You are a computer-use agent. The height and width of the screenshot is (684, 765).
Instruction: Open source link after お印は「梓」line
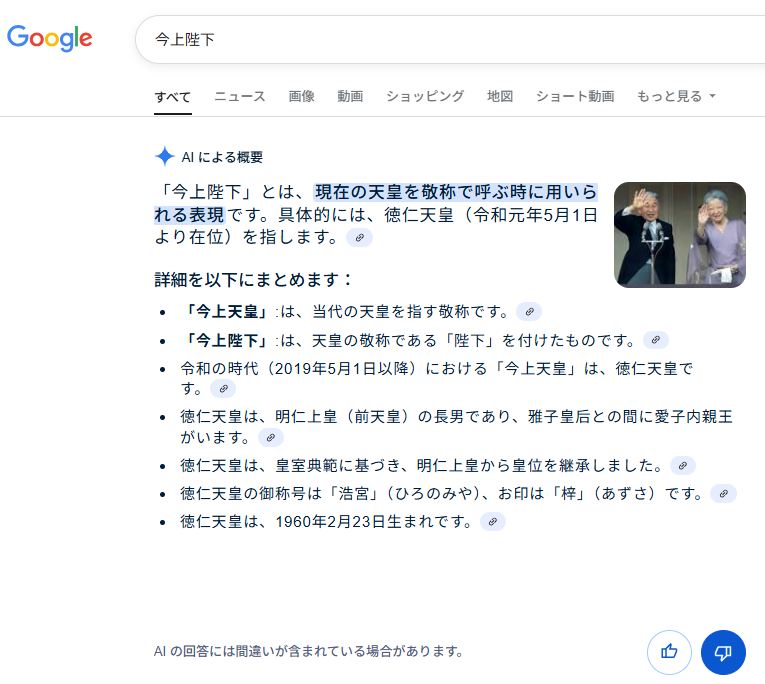click(724, 494)
